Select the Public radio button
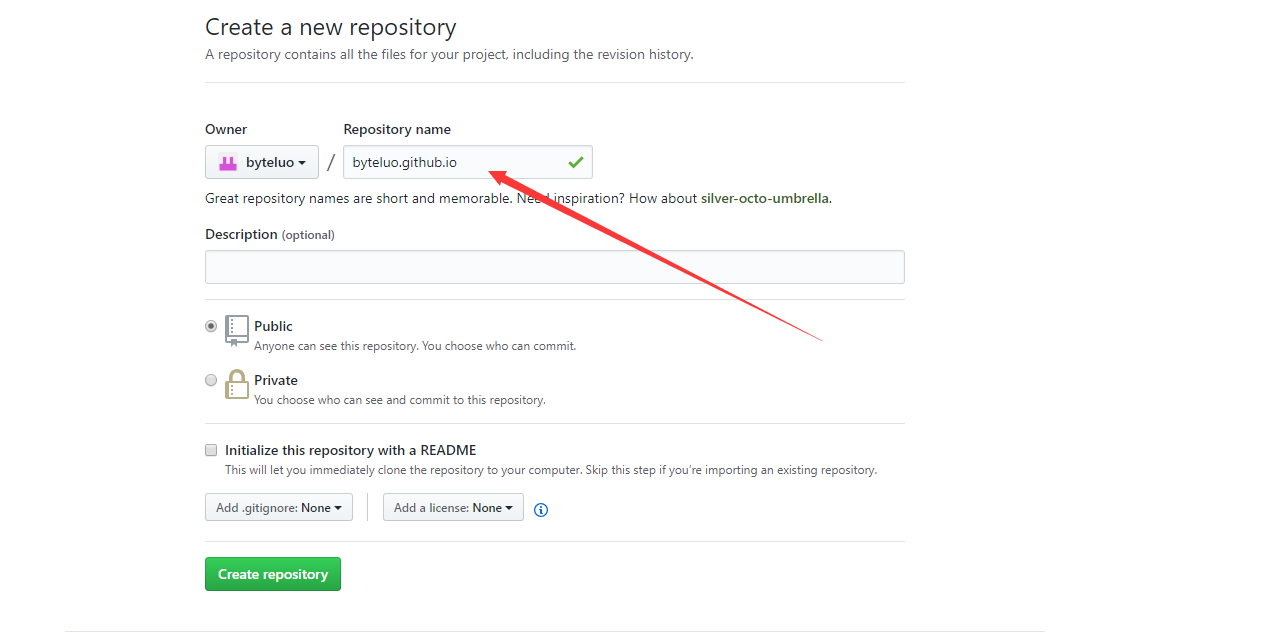Screen dimensions: 1272x632 (x=211, y=326)
